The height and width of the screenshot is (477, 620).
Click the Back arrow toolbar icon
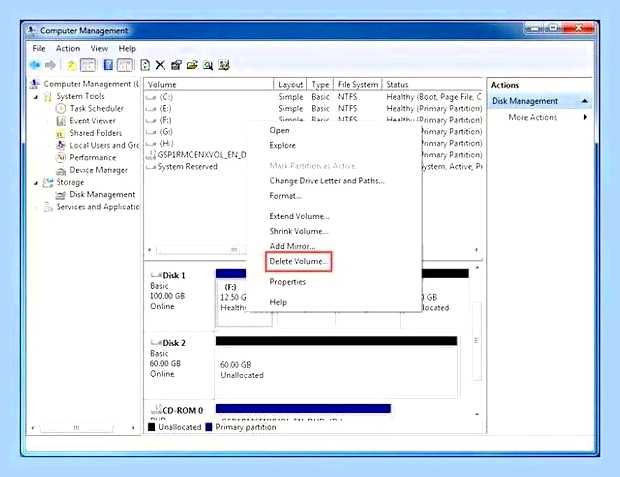coord(35,65)
